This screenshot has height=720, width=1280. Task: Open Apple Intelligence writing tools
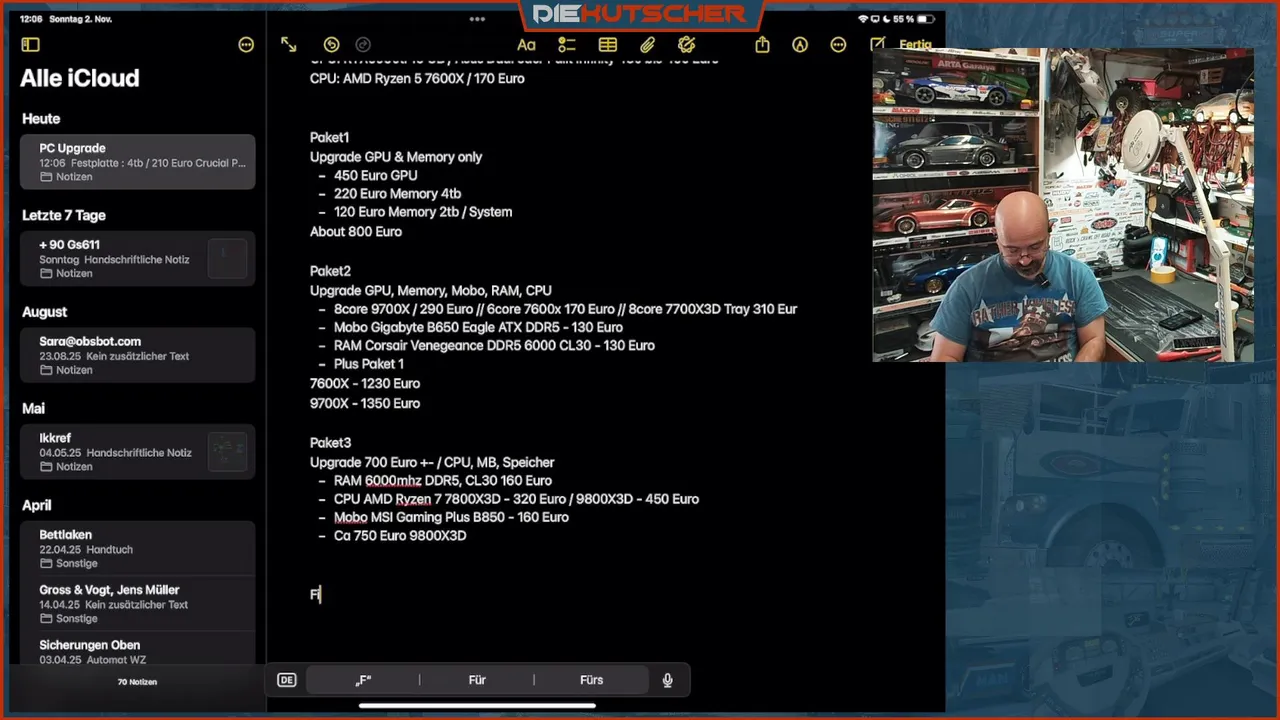click(686, 45)
